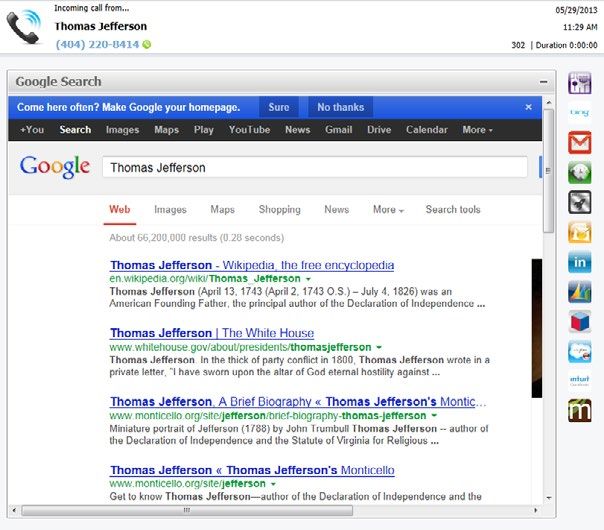Click caller name Thomas Jefferson
This screenshot has width=604, height=530.
[101, 26]
